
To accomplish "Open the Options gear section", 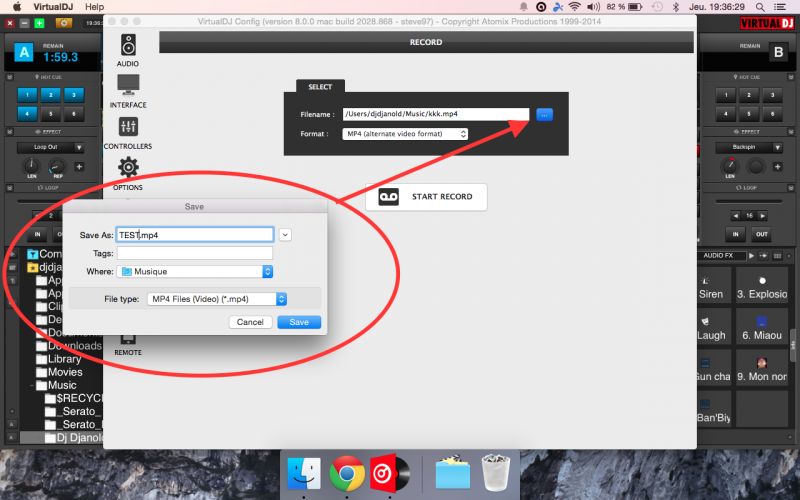I will (x=128, y=173).
